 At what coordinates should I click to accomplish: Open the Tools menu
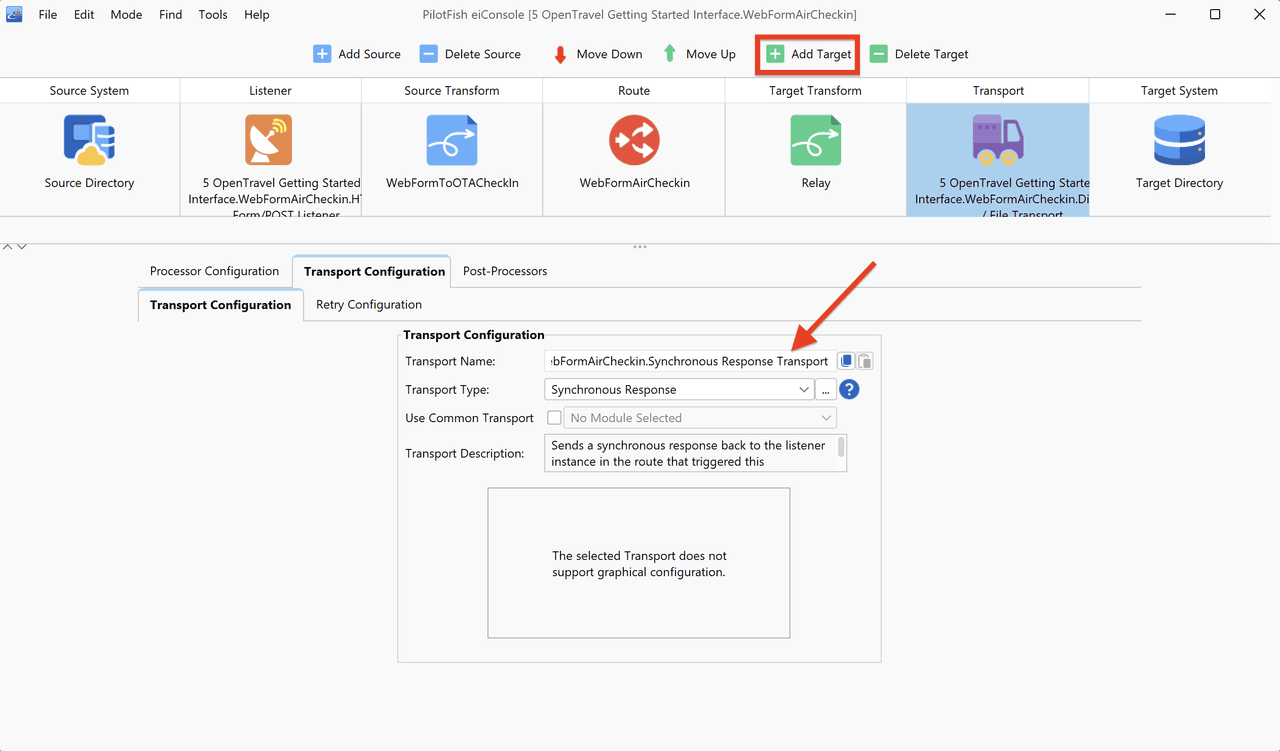pos(213,15)
